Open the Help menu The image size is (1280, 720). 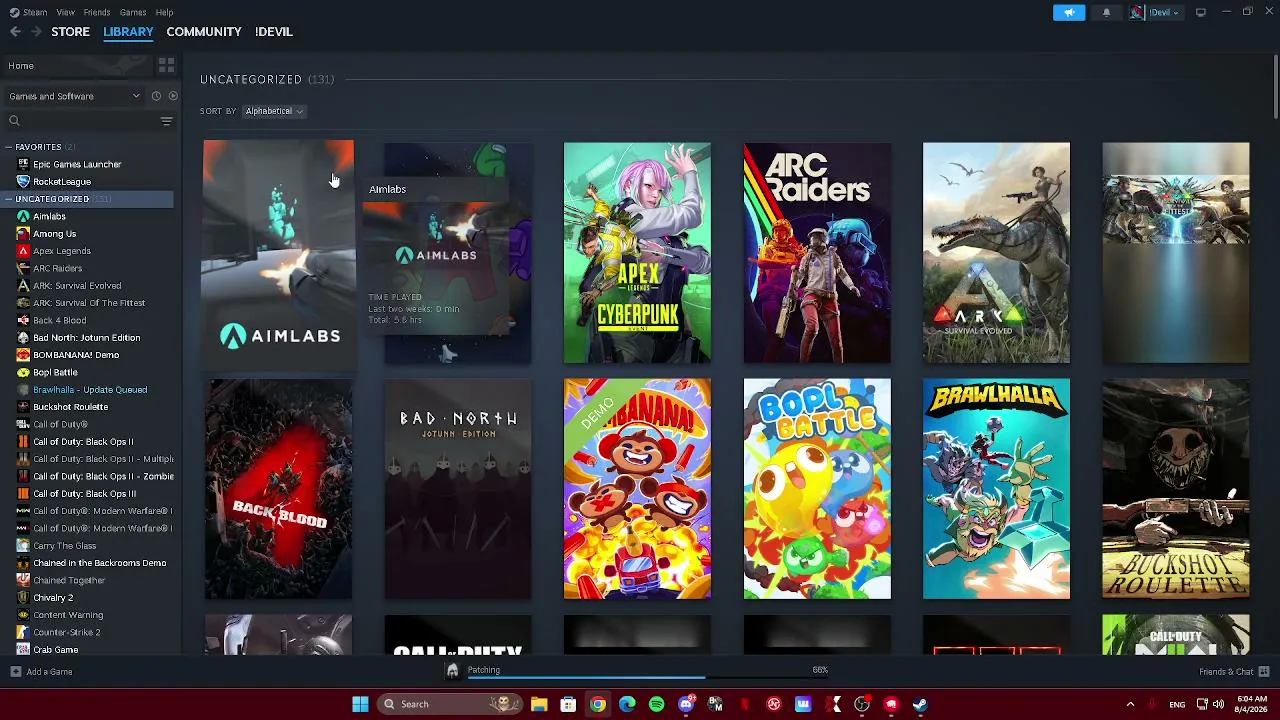click(165, 12)
